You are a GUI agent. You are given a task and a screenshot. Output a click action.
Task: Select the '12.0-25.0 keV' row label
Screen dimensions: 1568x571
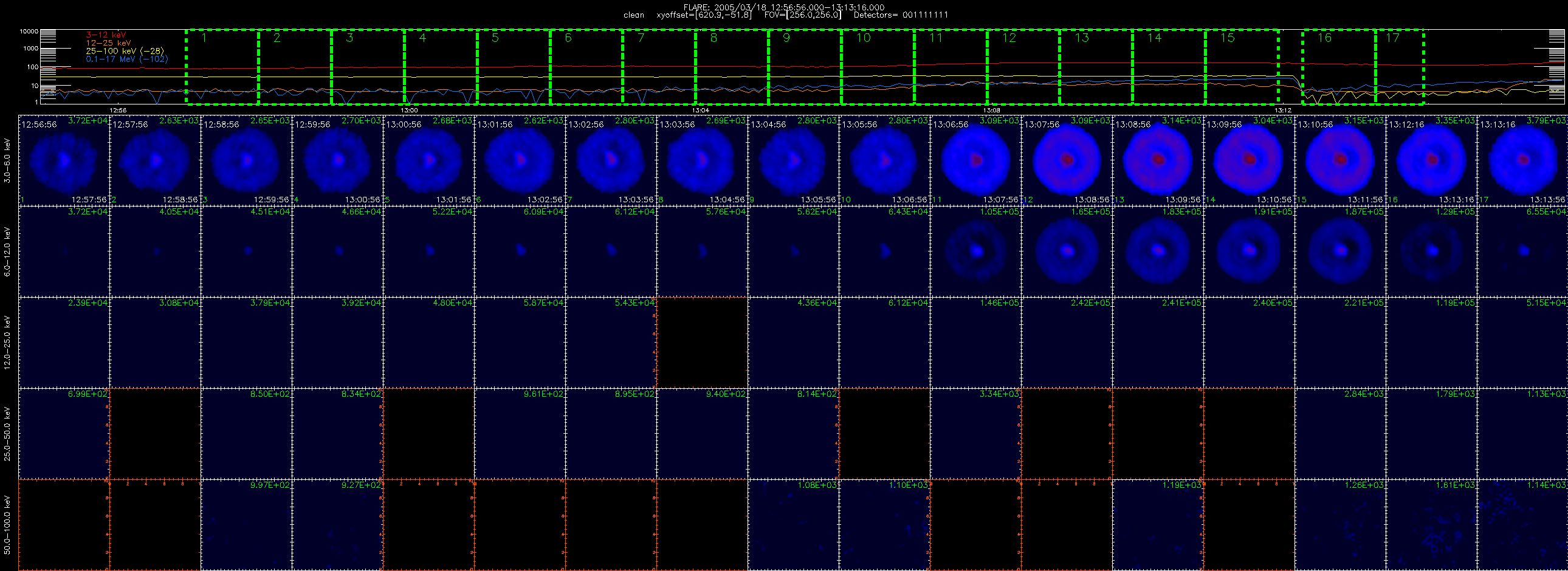pos(7,343)
